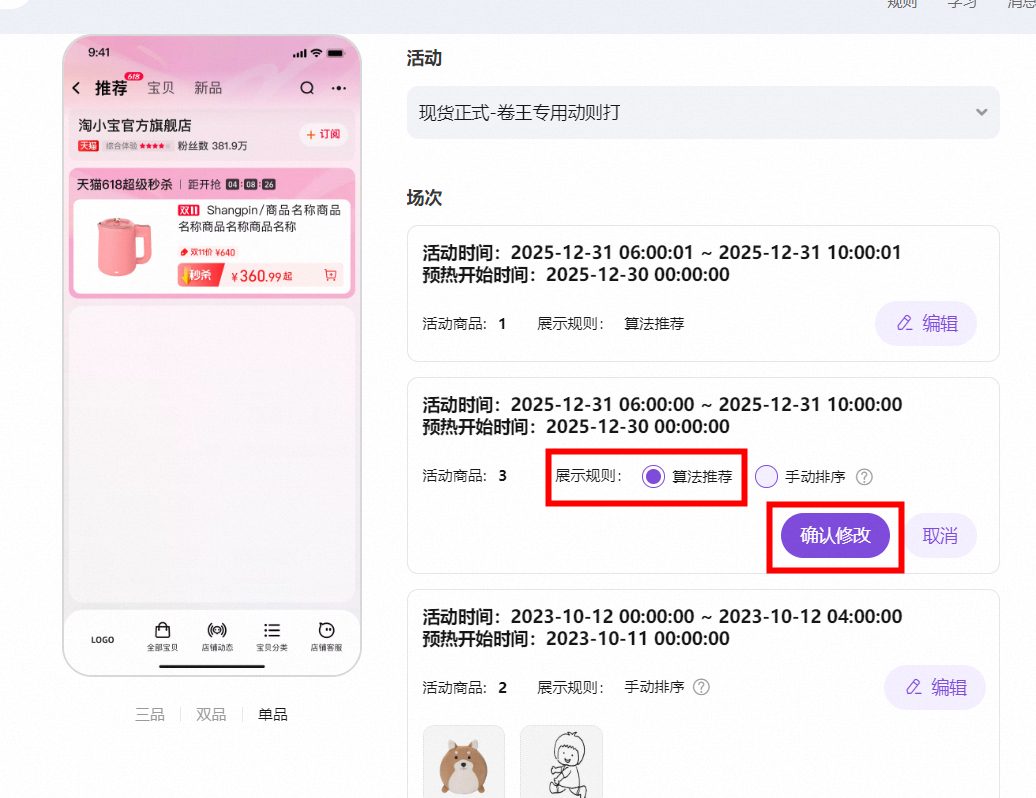Tap the back arrow in phone preview
The width and height of the screenshot is (1036, 798).
click(x=77, y=88)
